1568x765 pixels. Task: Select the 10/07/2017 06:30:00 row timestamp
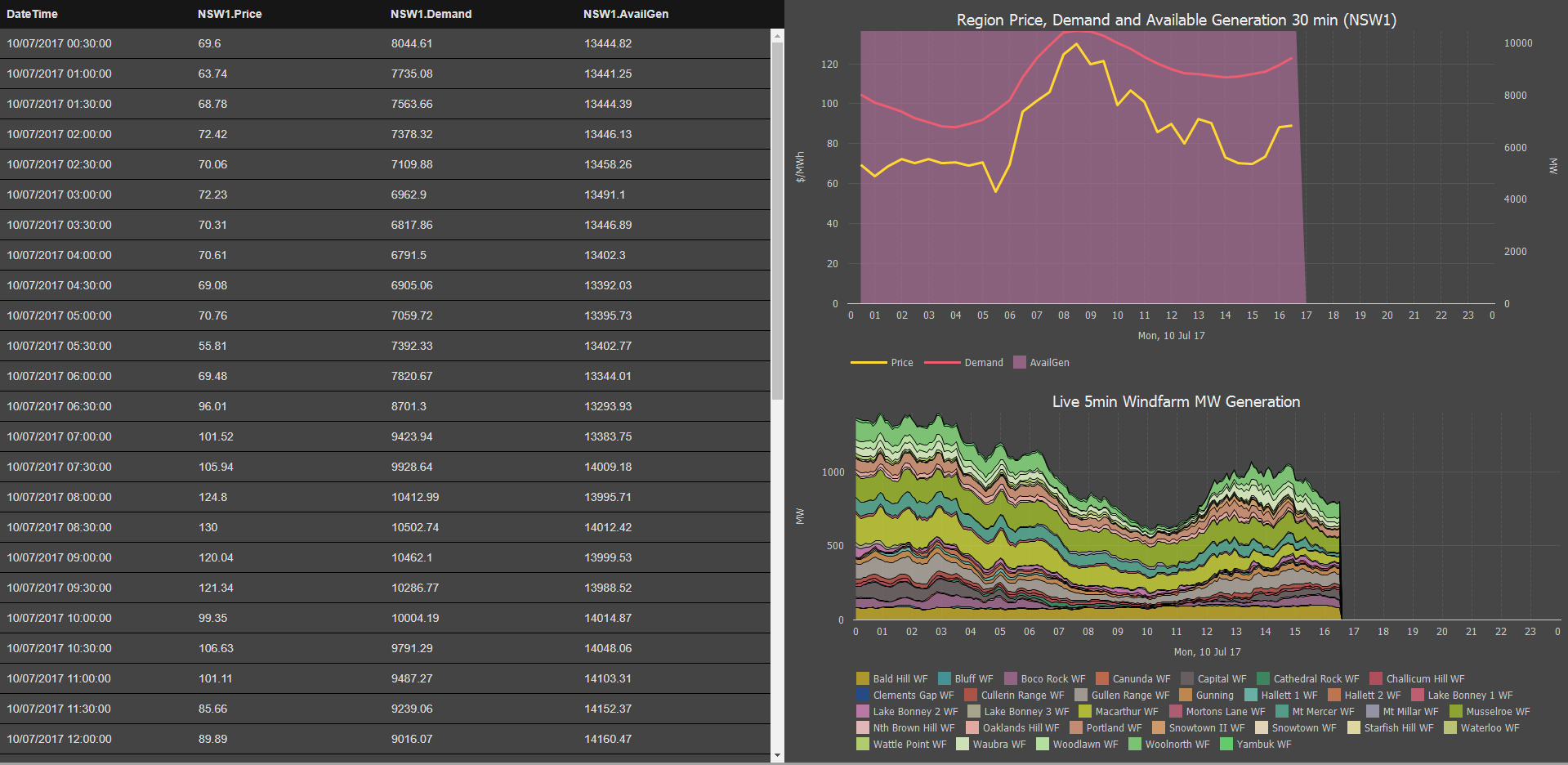[60, 406]
